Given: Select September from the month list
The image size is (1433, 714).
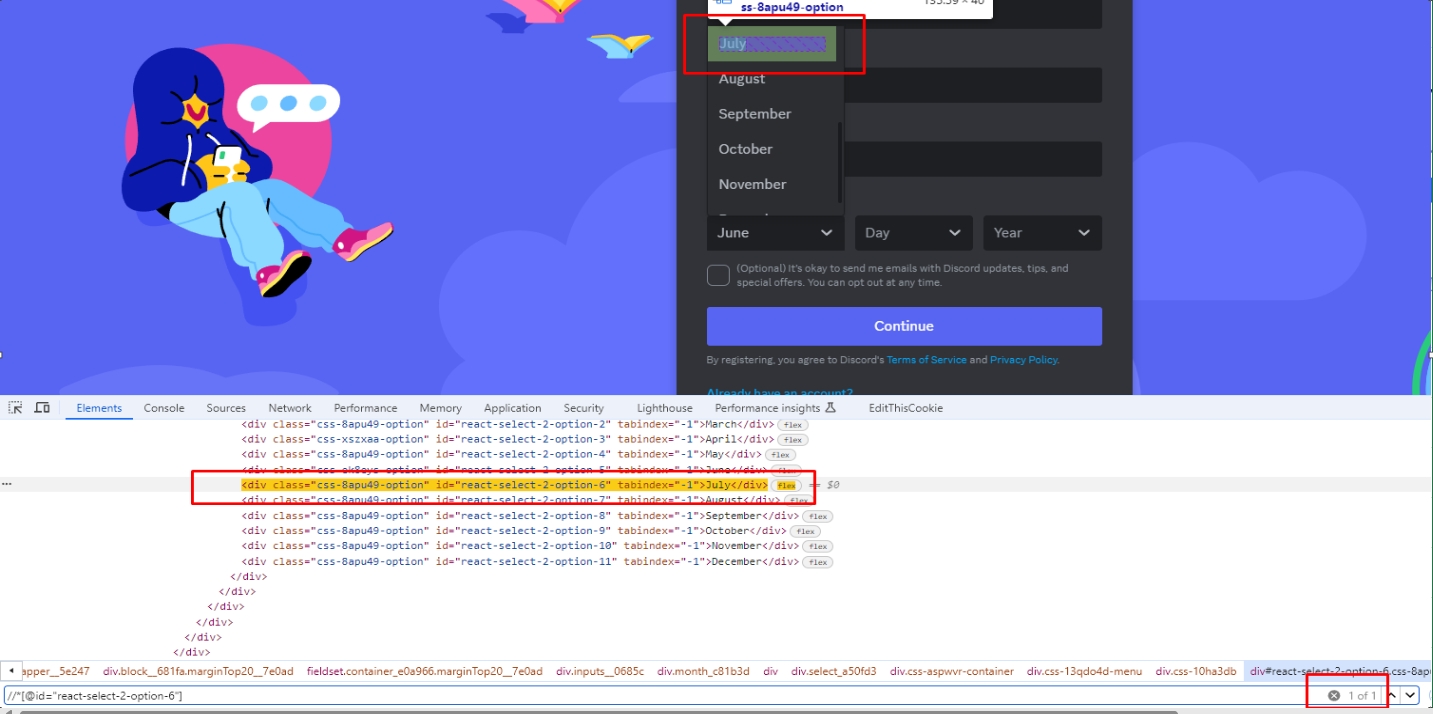Looking at the screenshot, I should tap(755, 114).
